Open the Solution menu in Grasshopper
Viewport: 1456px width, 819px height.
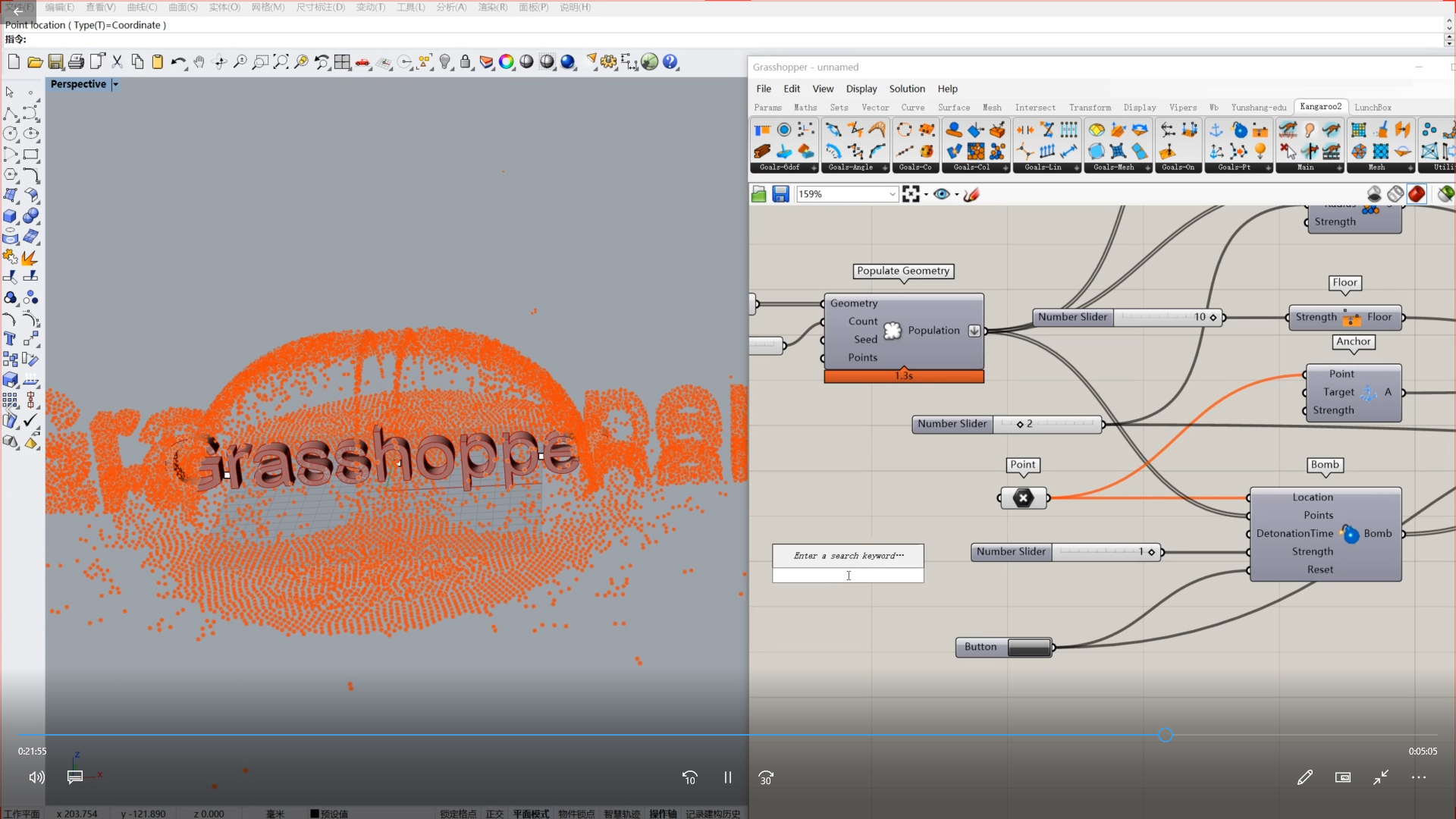[906, 89]
